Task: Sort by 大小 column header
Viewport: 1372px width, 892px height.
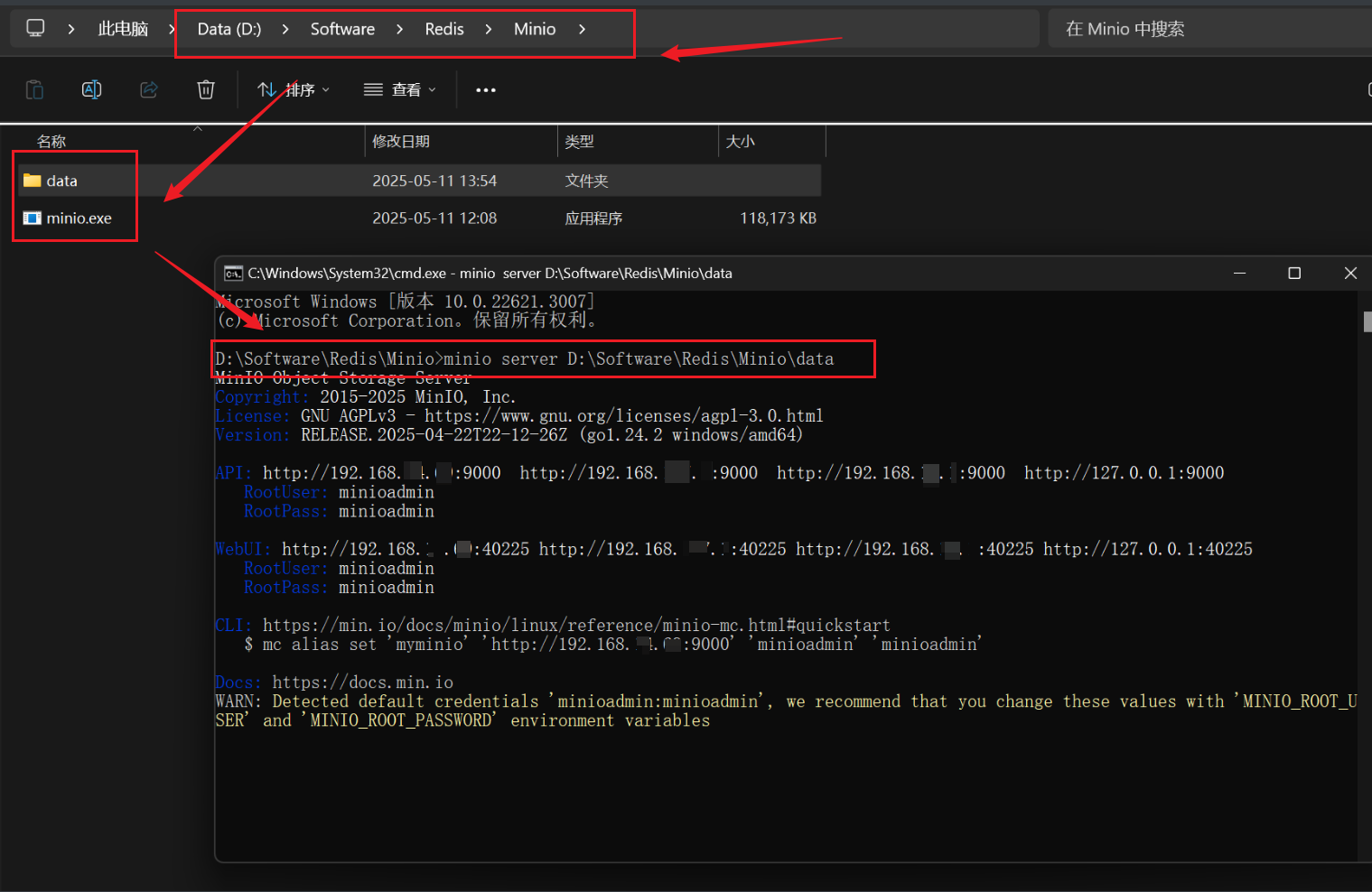Action: click(740, 141)
